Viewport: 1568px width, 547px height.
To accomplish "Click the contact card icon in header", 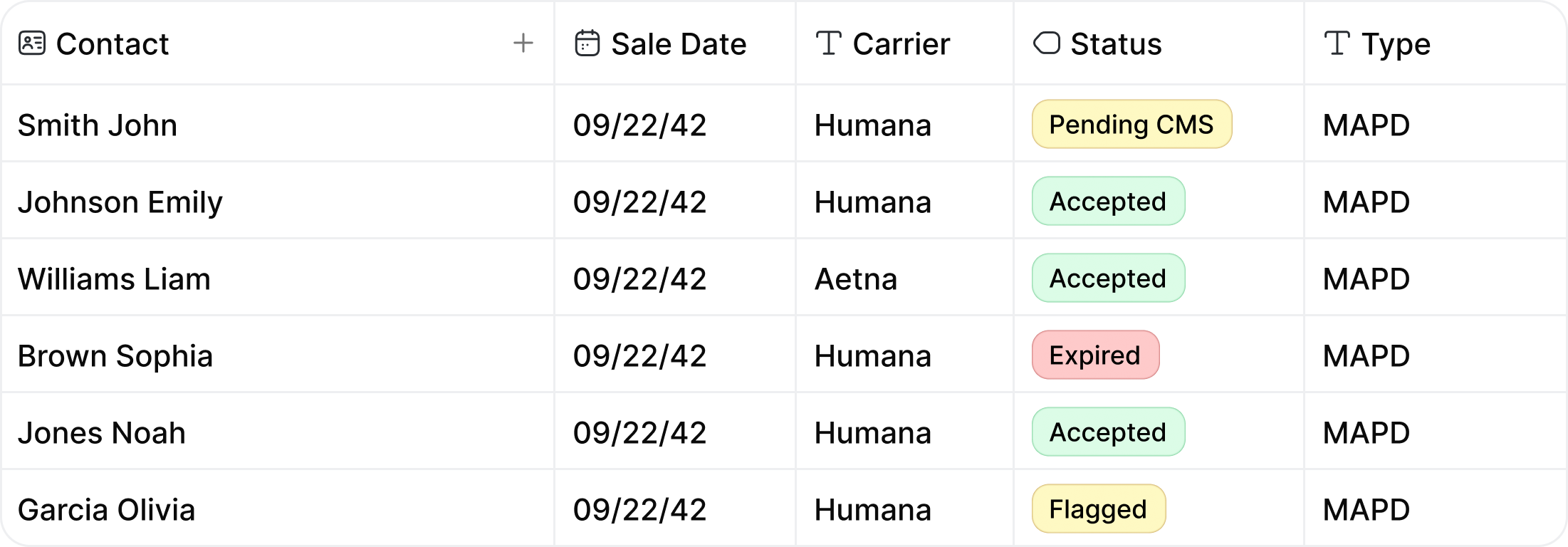I will click(31, 43).
